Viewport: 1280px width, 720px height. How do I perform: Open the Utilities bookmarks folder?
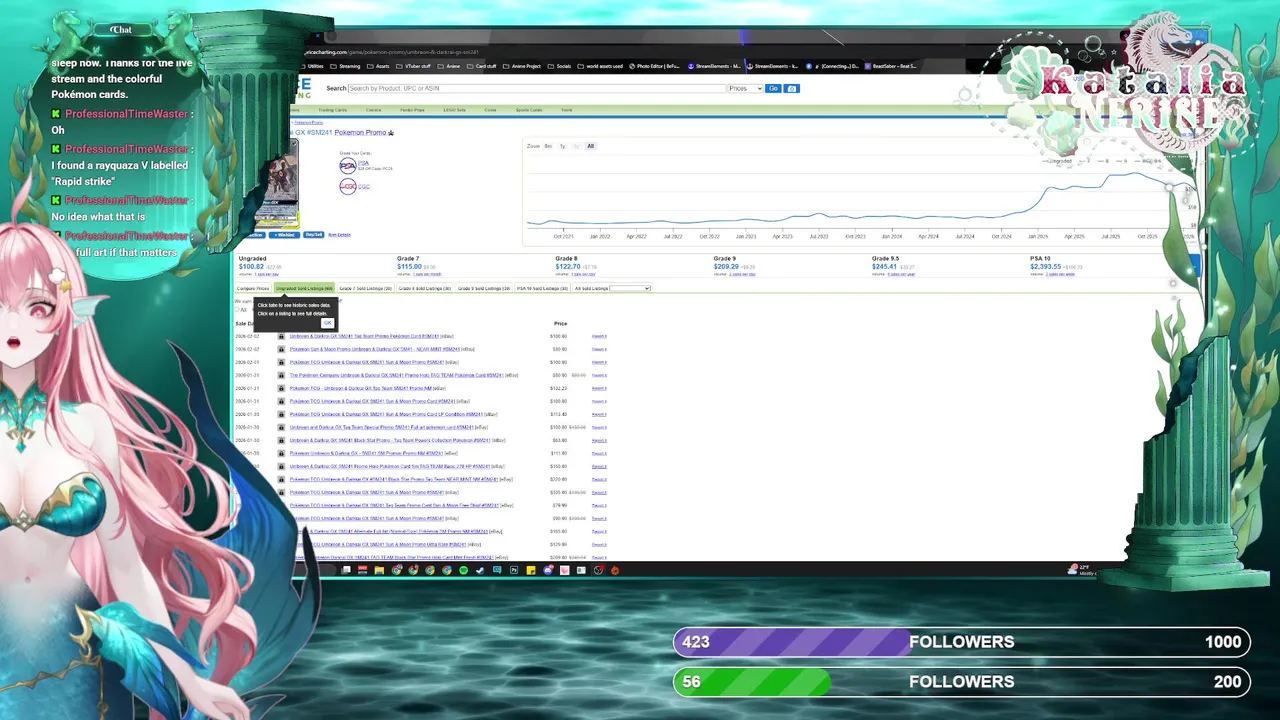coord(312,66)
